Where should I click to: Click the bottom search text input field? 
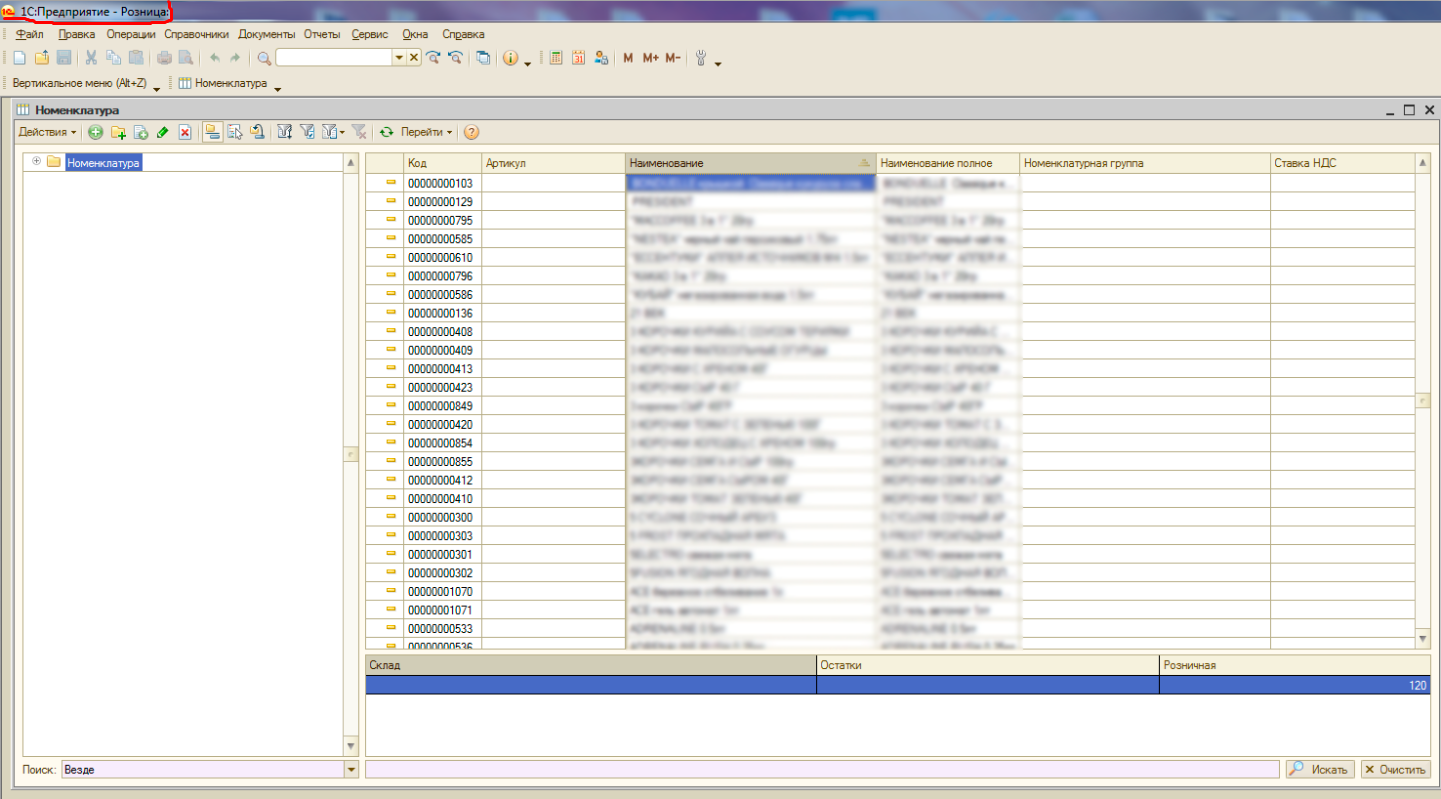tap(822, 769)
